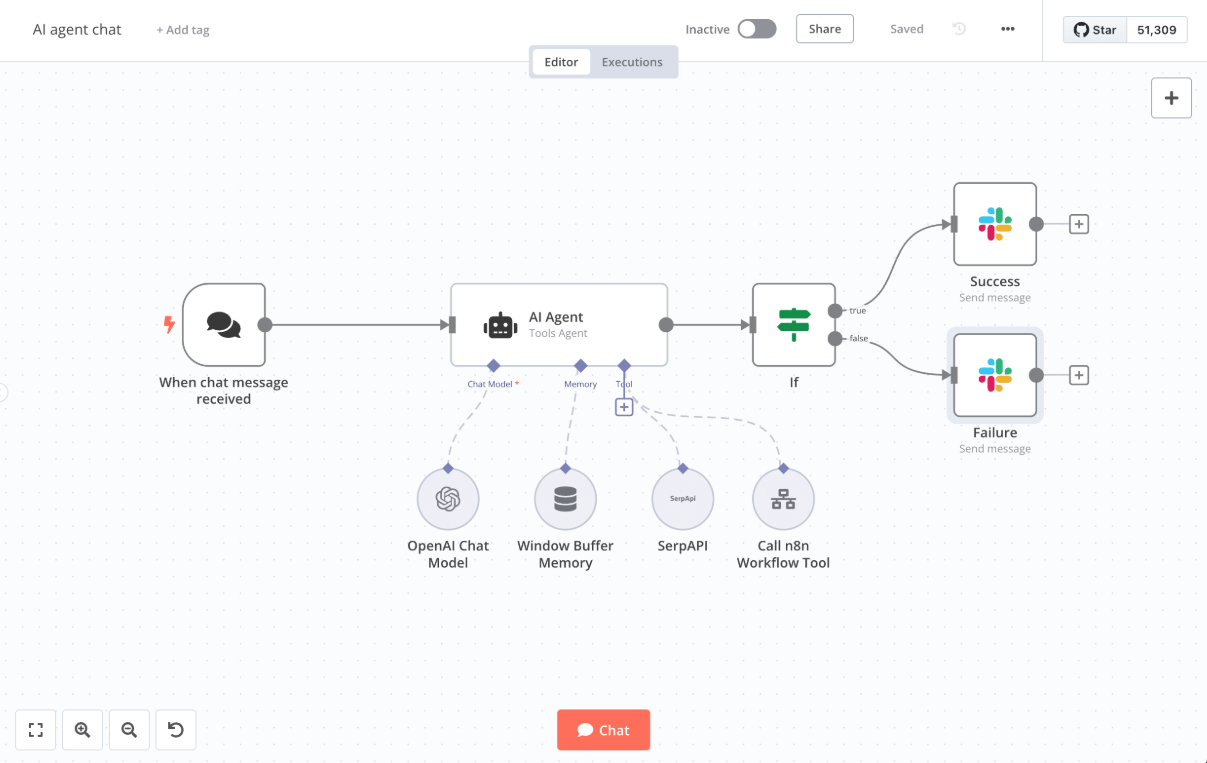This screenshot has width=1207, height=763.
Task: Click the Add tag field
Action: (x=183, y=30)
